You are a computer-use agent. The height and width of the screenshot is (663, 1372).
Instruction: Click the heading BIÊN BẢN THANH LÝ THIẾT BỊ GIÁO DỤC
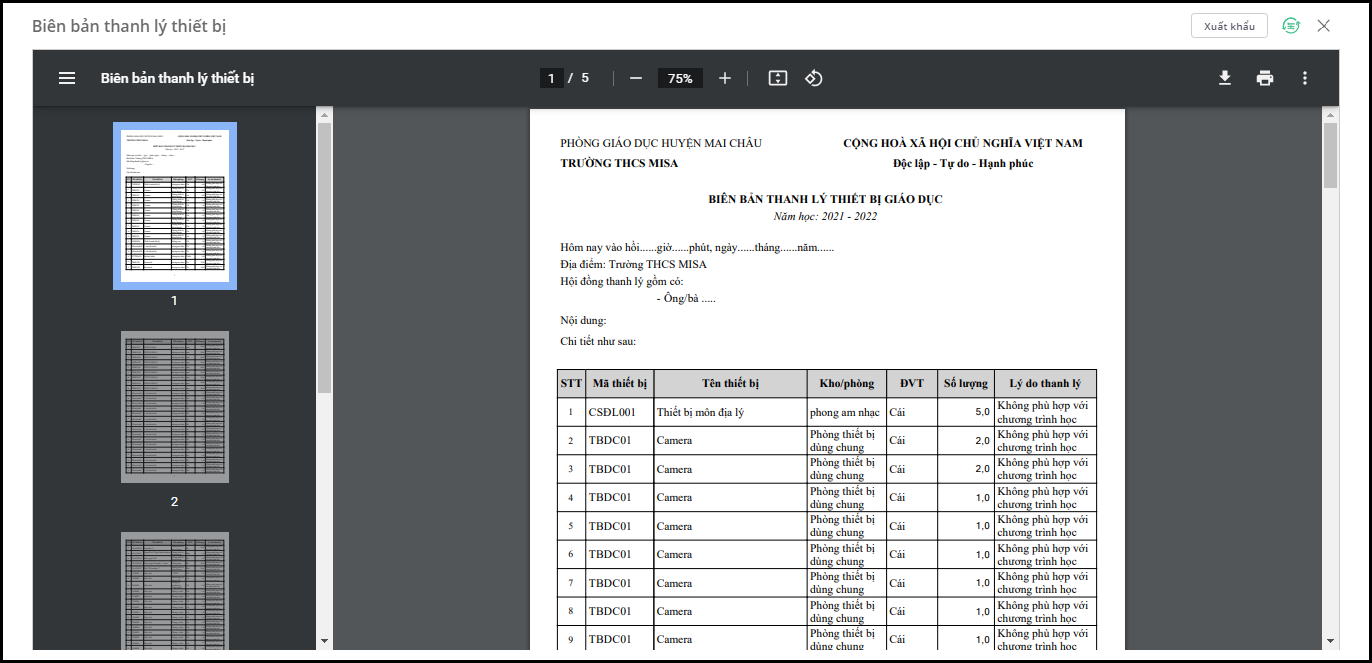tap(825, 199)
